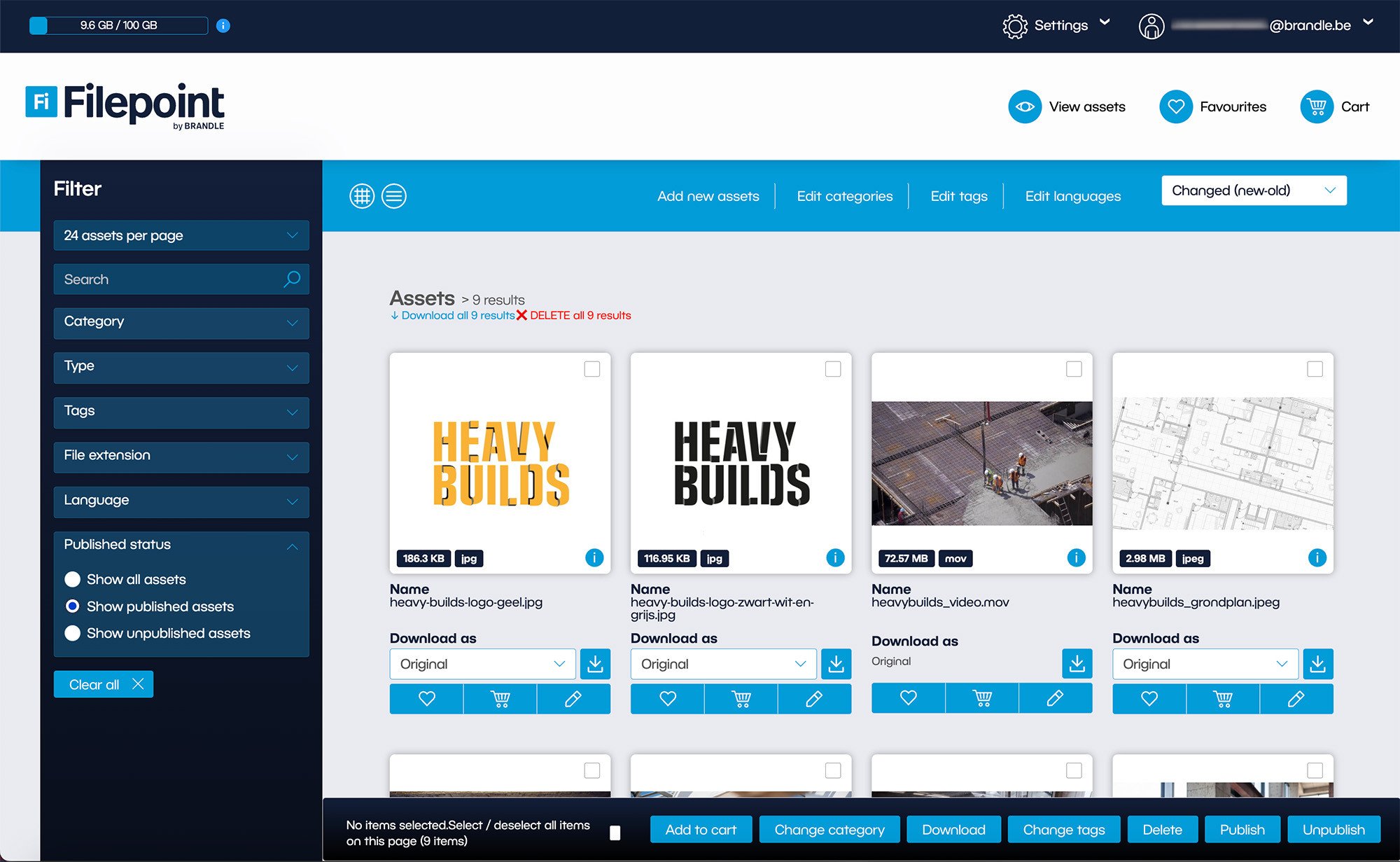The height and width of the screenshot is (862, 1400).
Task: Select Show unpublished assets radio
Action: click(x=72, y=634)
